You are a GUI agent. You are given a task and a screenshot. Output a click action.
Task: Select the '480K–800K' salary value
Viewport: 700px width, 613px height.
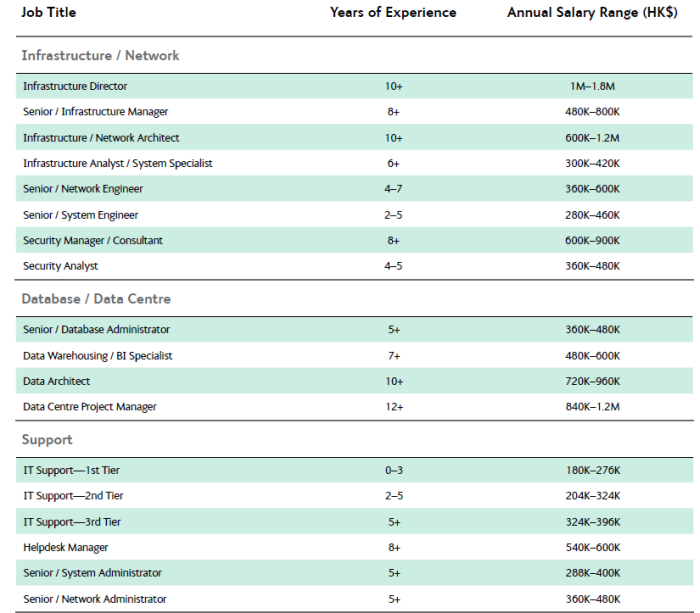coord(592,112)
